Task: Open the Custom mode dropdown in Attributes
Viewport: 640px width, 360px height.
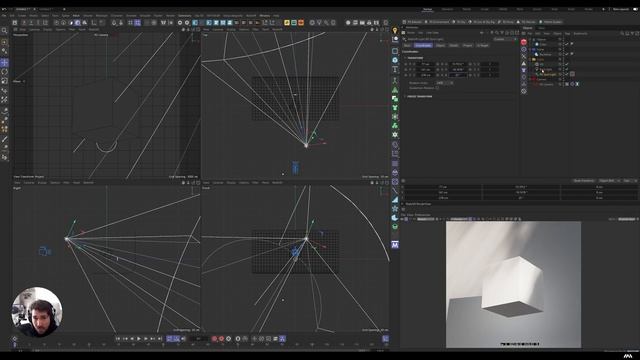Action: tap(505, 39)
